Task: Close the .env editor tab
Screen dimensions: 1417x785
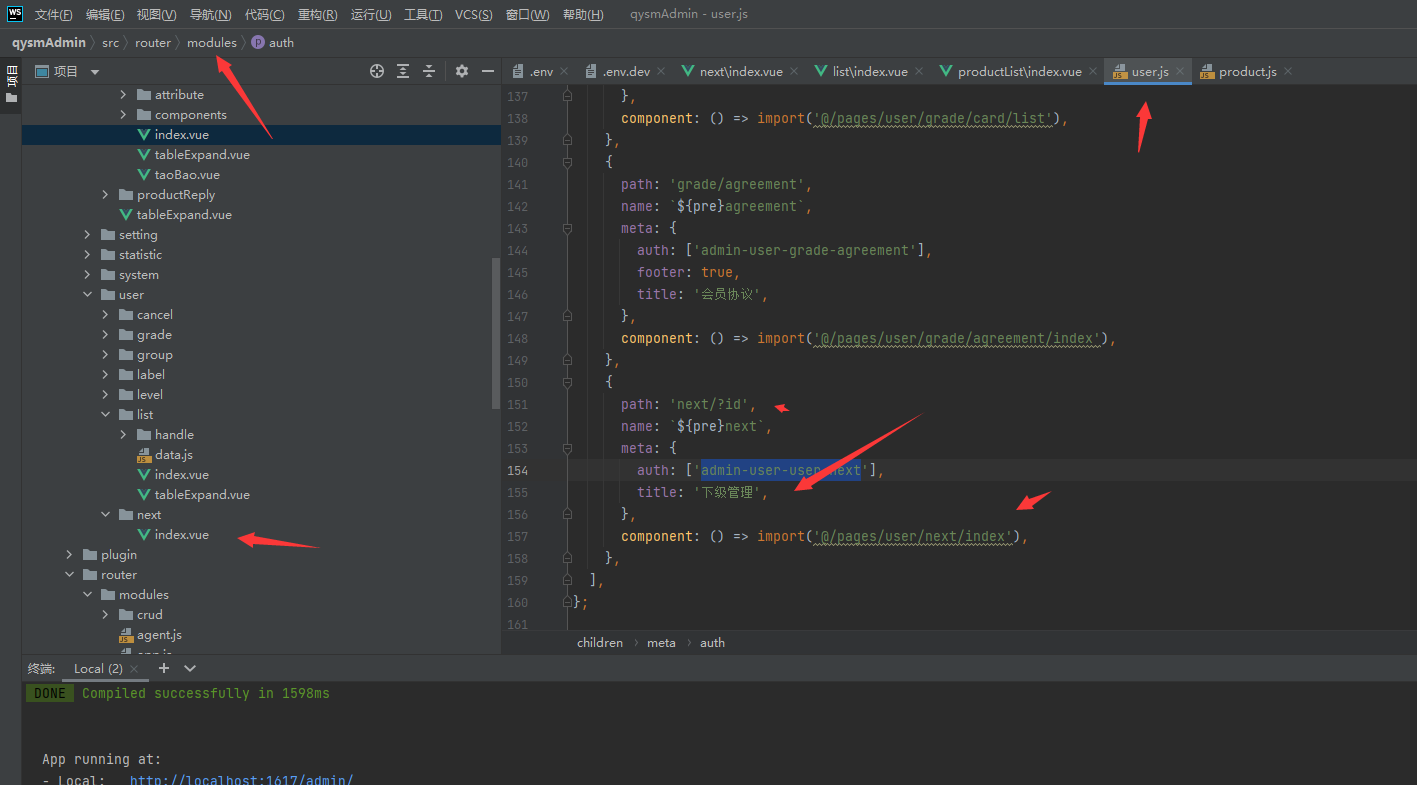Action: (x=564, y=72)
